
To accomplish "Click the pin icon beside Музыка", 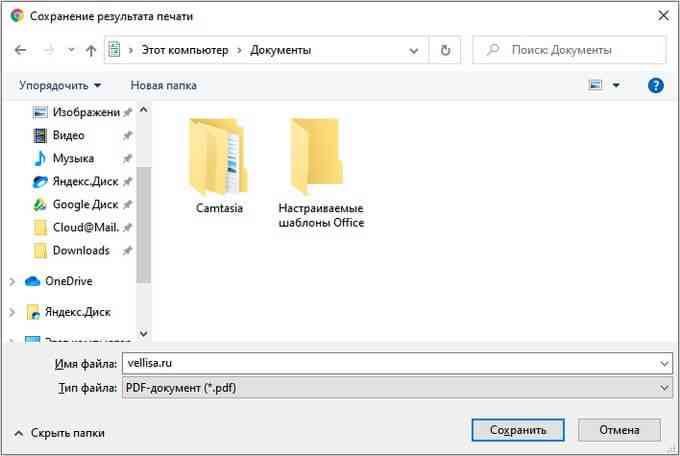I will (x=127, y=159).
